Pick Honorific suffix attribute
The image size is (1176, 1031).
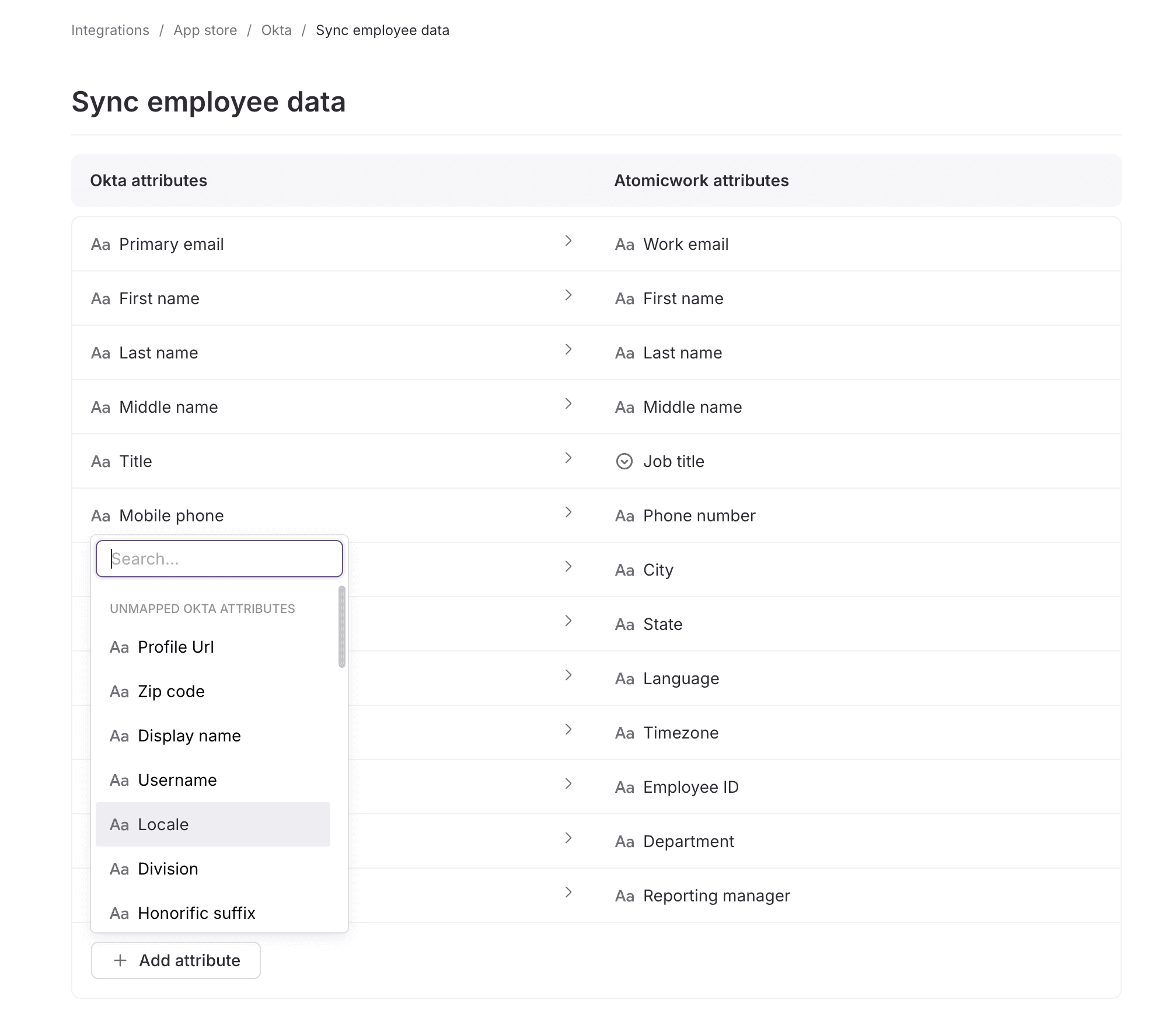[213, 912]
